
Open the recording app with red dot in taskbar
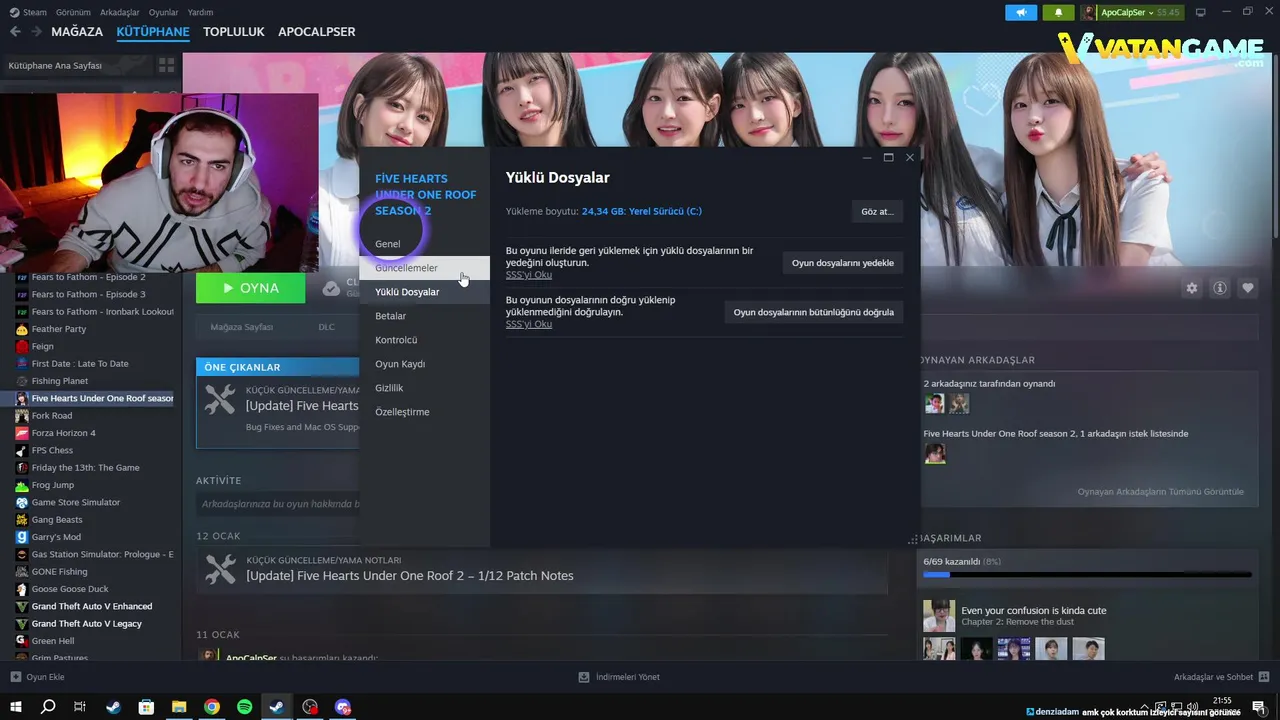310,707
